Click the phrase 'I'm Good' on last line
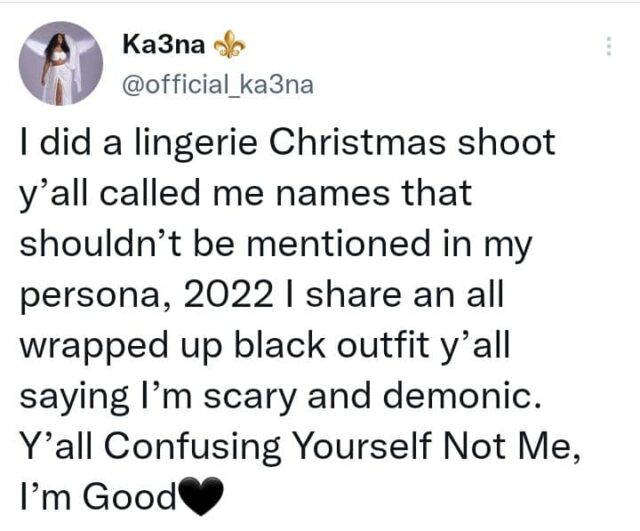This screenshot has height=531, width=640. 98,495
